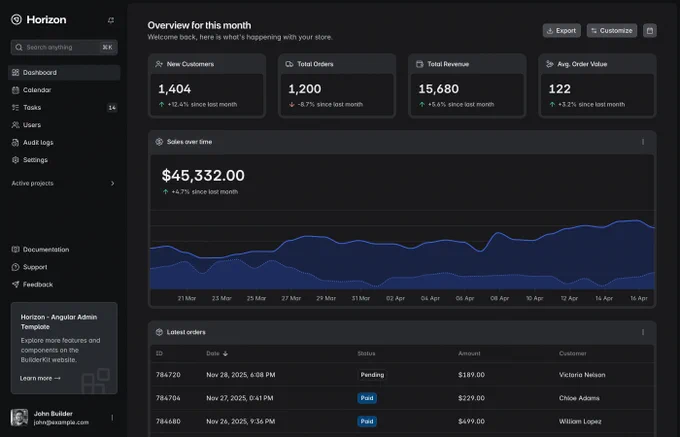Expand the Active projects section
The image size is (680, 437).
pyautogui.click(x=64, y=183)
